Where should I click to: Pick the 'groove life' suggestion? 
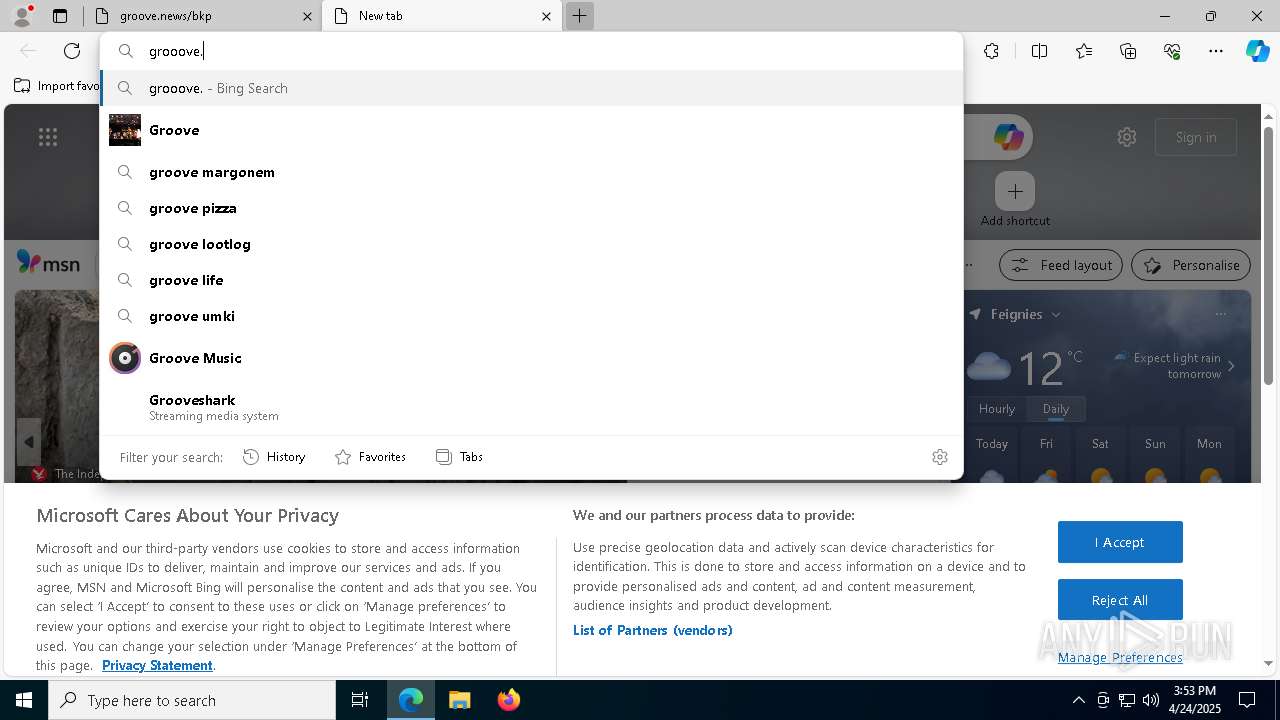point(531,280)
